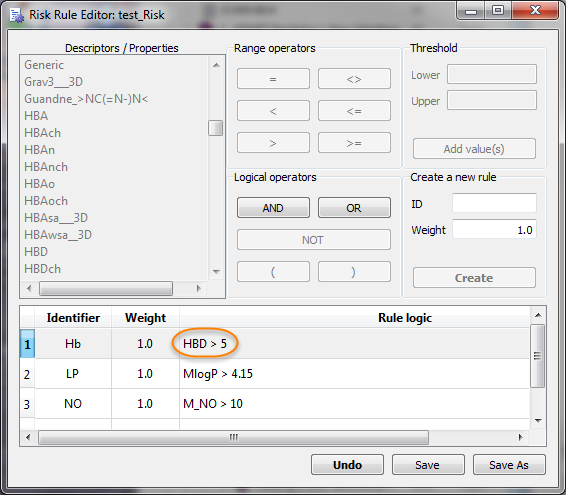Click the not-equal <> operator button
This screenshot has width=566, height=495.
coord(354,79)
